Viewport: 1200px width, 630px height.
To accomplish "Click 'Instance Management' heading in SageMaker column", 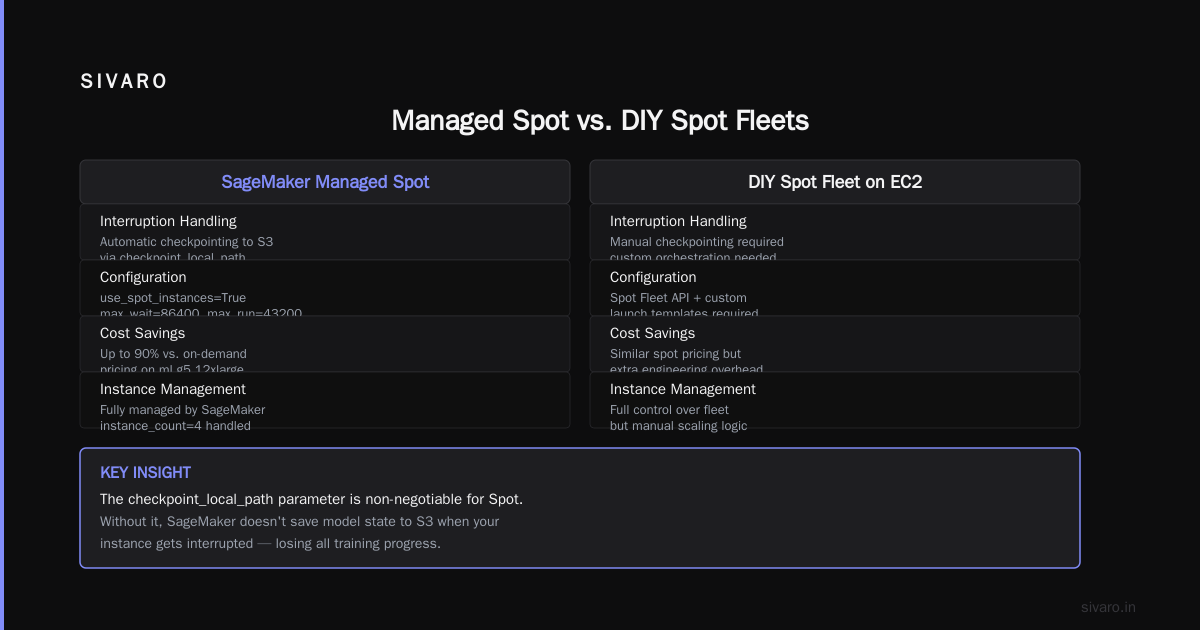I will point(173,389).
